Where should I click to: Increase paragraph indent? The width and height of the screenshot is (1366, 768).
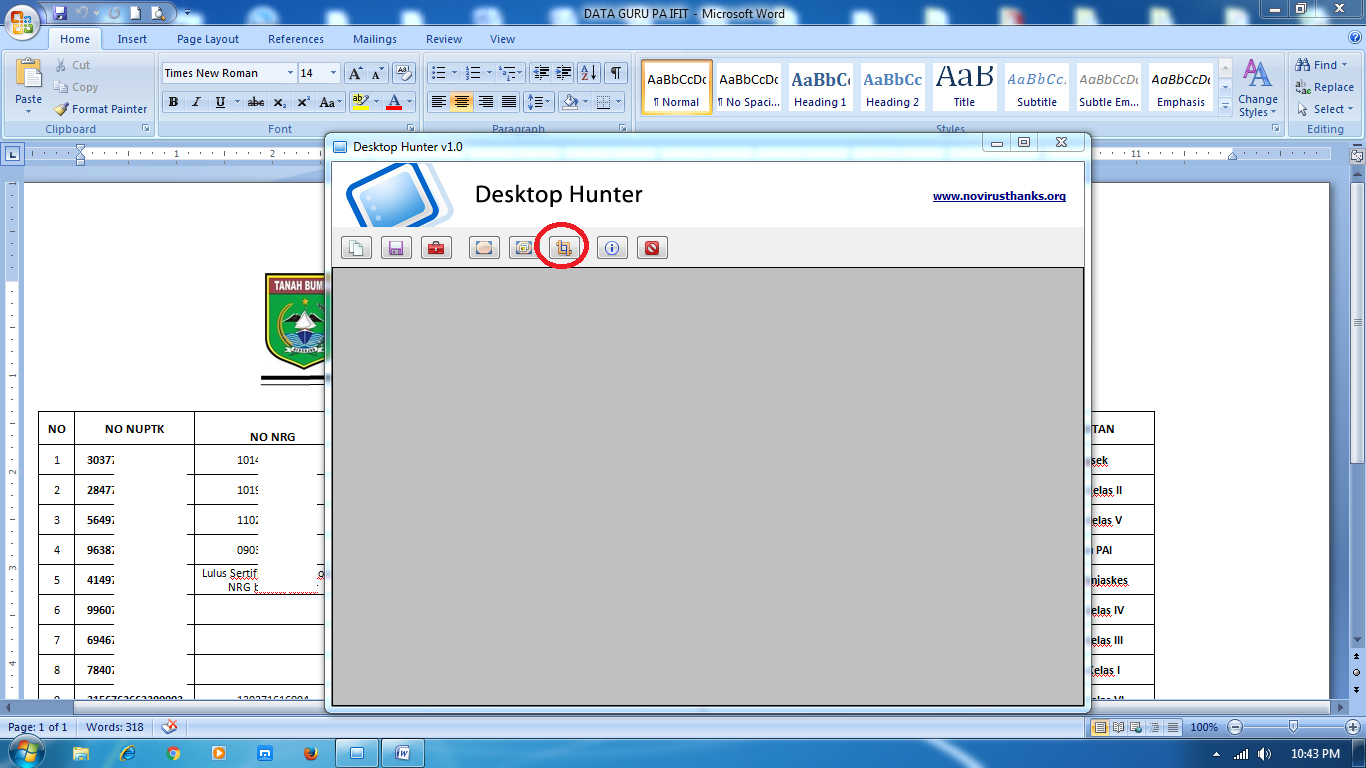tap(564, 73)
